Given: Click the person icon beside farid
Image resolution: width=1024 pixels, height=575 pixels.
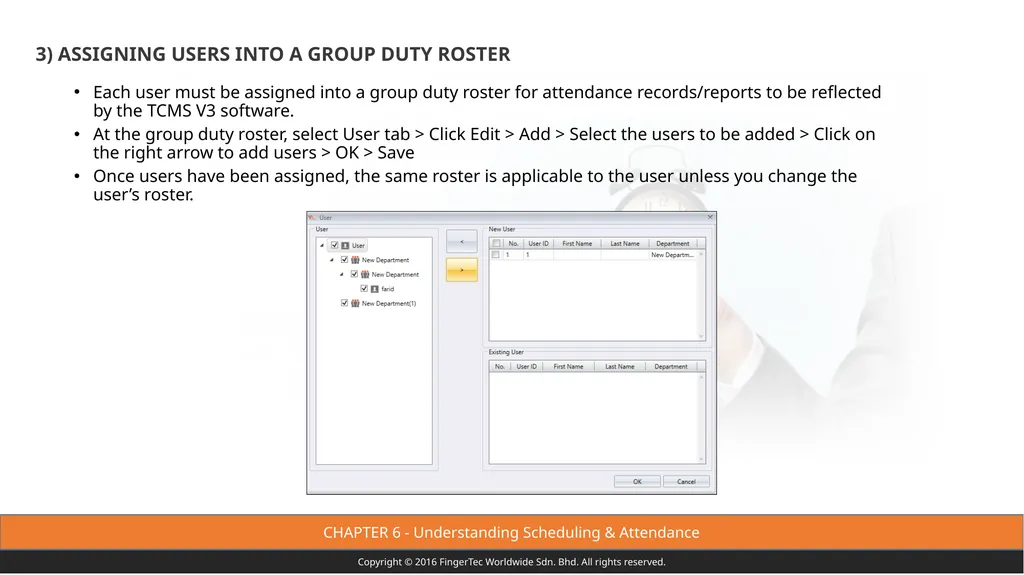Looking at the screenshot, I should 375,289.
